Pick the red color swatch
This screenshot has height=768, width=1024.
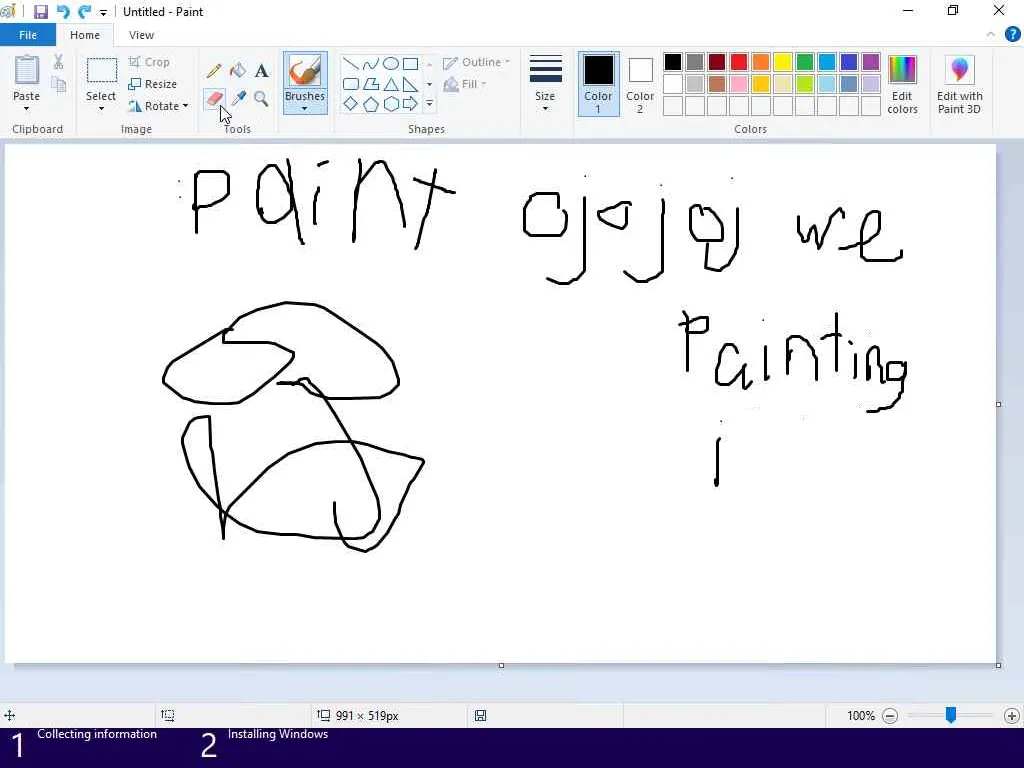(739, 62)
